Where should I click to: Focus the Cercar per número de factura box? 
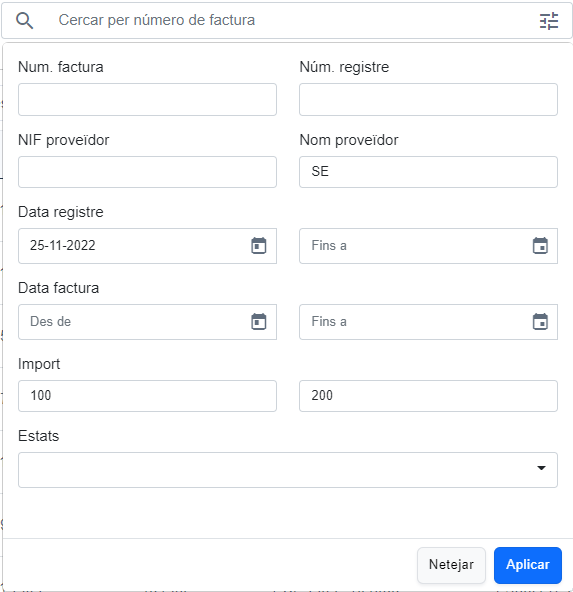click(287, 20)
